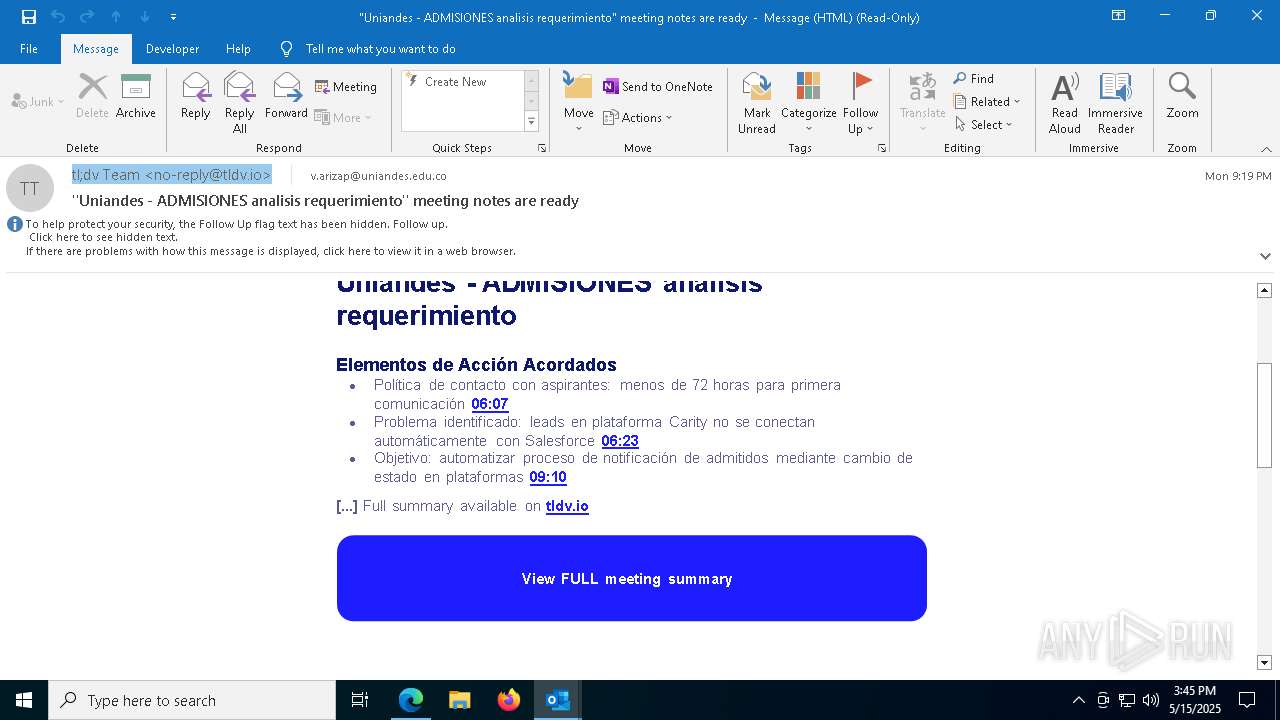The height and width of the screenshot is (720, 1280).
Task: Reply to the sender
Action: (x=196, y=97)
